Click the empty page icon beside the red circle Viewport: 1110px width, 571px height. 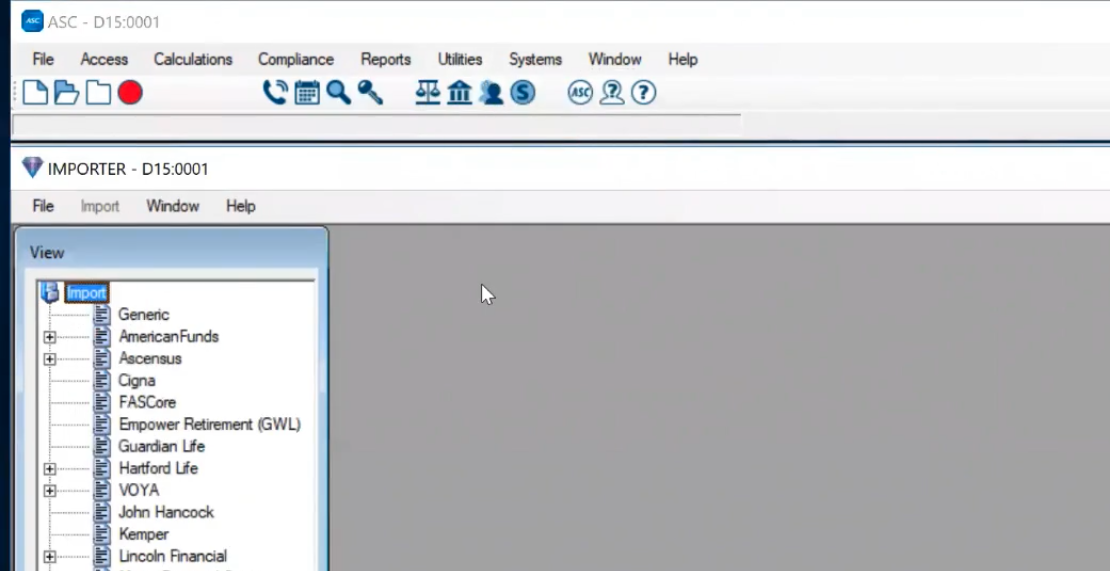point(98,93)
